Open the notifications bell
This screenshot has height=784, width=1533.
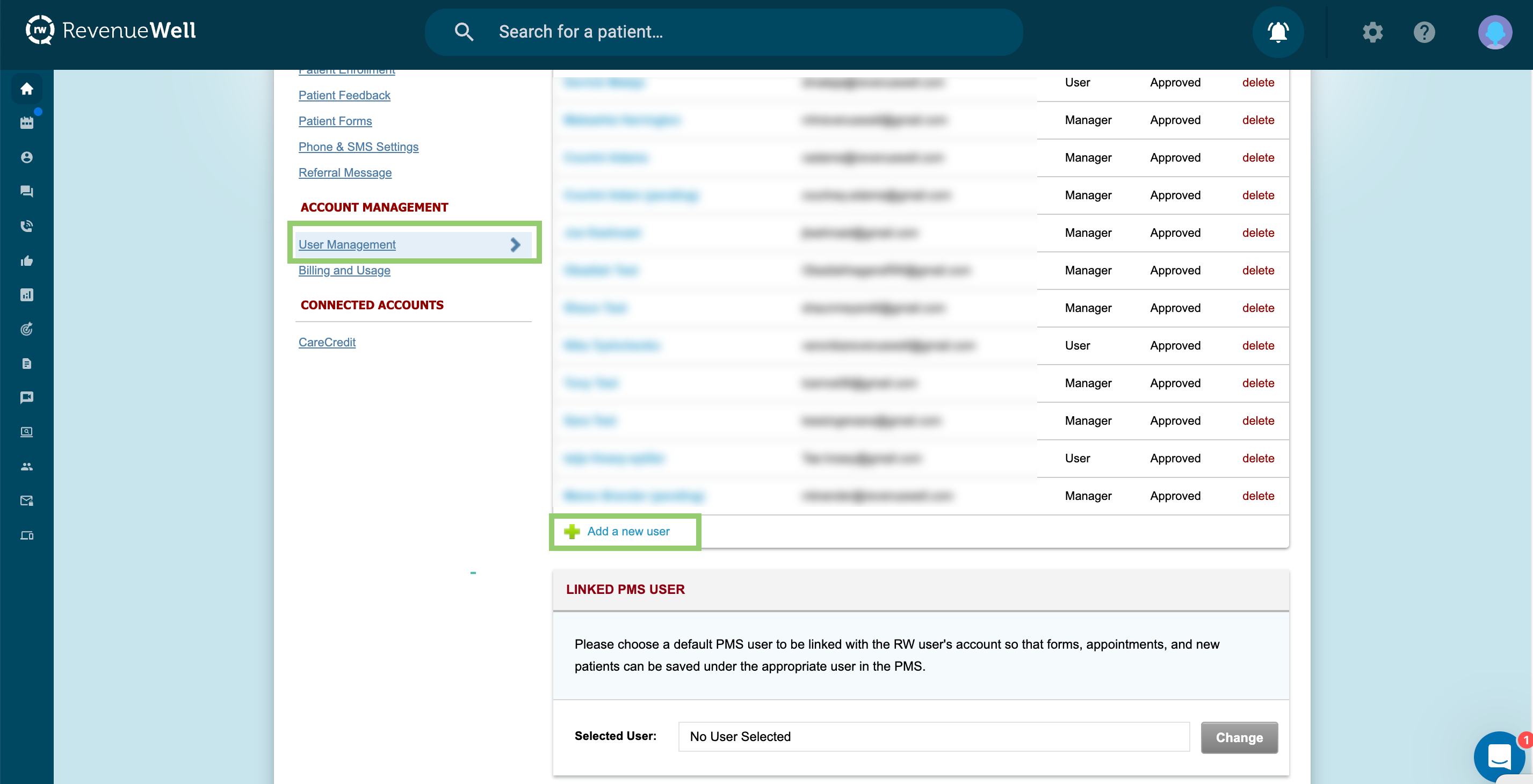[1278, 32]
